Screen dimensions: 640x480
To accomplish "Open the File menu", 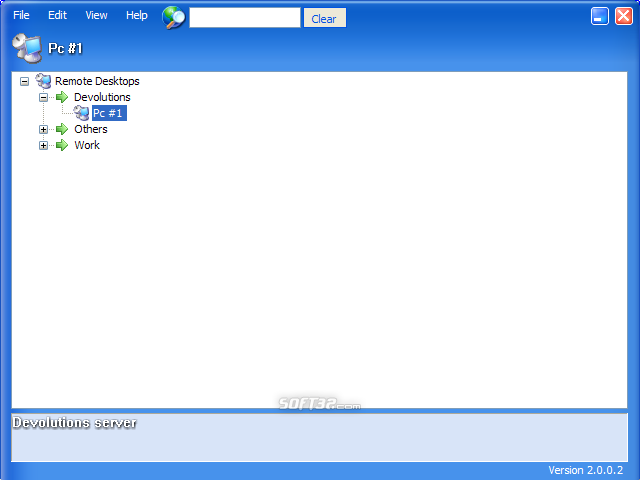I will (x=21, y=16).
